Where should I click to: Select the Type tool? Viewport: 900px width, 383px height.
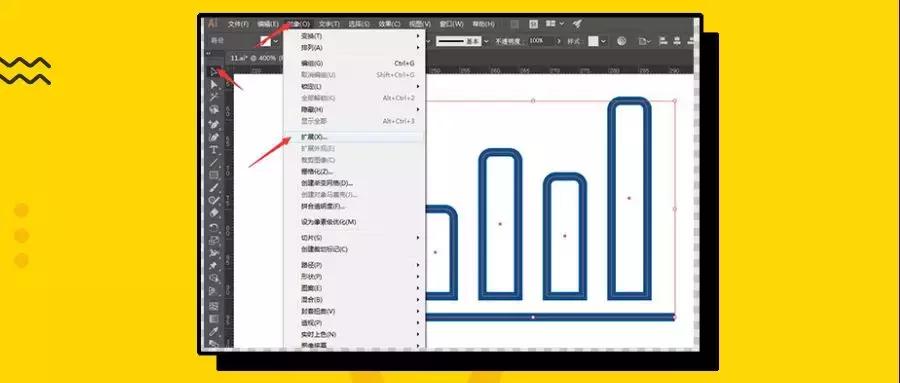[x=214, y=150]
